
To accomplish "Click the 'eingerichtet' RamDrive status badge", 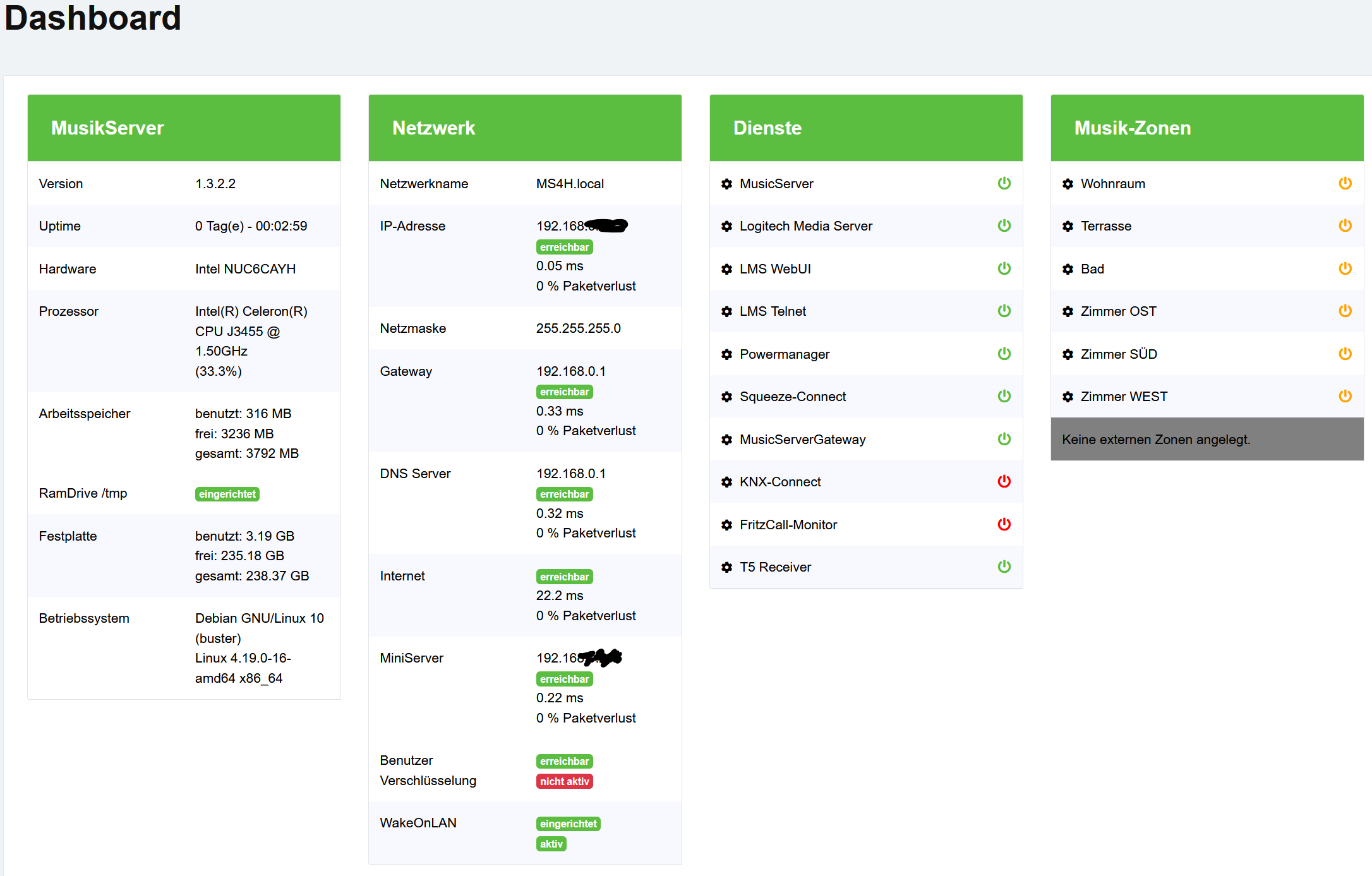I will point(227,494).
